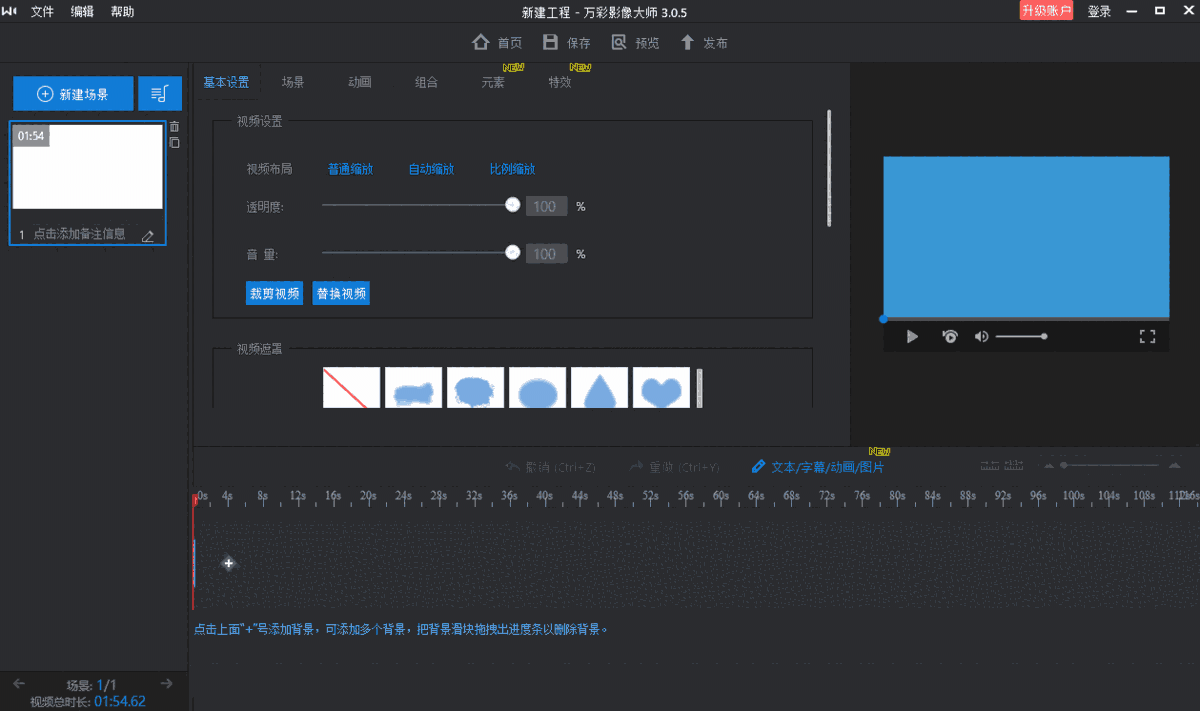The image size is (1200, 711).
Task: Click the replay icon in preview controls
Action: click(x=948, y=336)
